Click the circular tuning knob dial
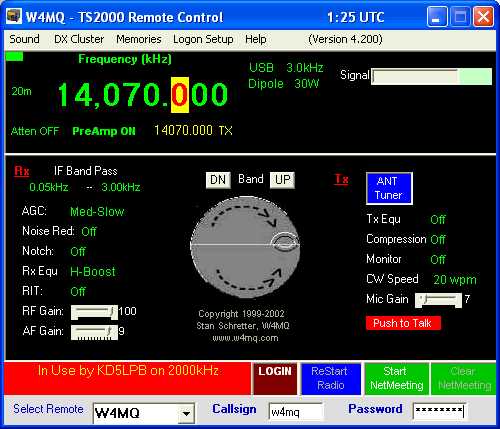 [x=245, y=246]
